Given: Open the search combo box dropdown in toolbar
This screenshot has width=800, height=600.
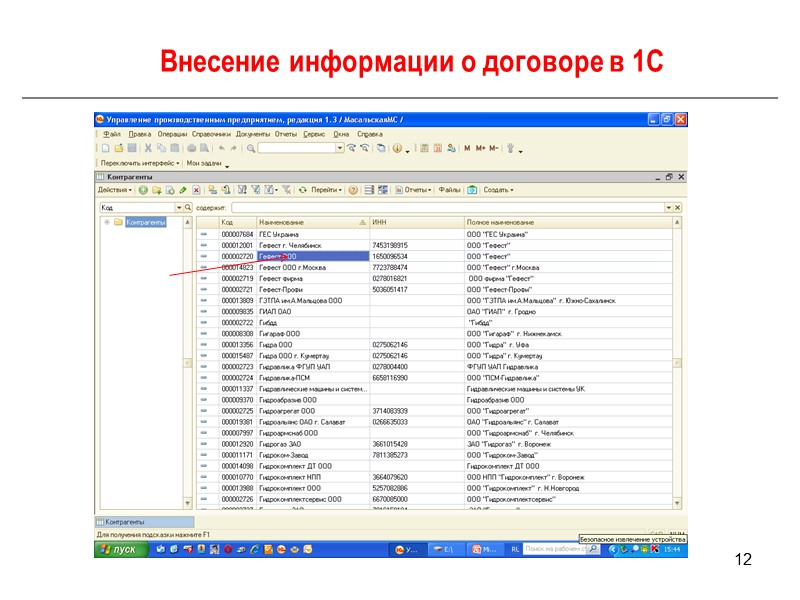Looking at the screenshot, I should (340, 148).
